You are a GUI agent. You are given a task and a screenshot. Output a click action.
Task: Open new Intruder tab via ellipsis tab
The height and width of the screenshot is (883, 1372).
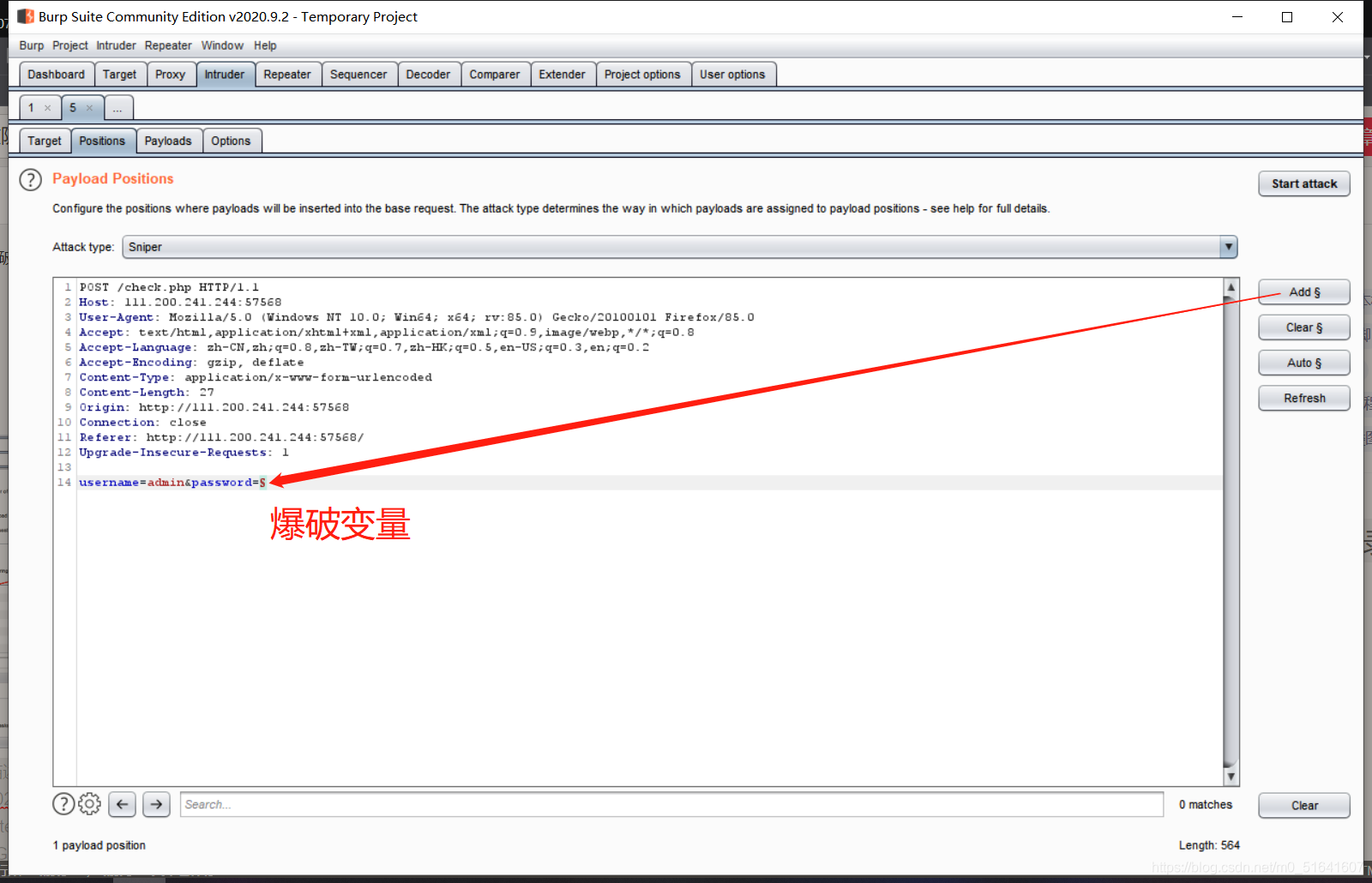(118, 108)
